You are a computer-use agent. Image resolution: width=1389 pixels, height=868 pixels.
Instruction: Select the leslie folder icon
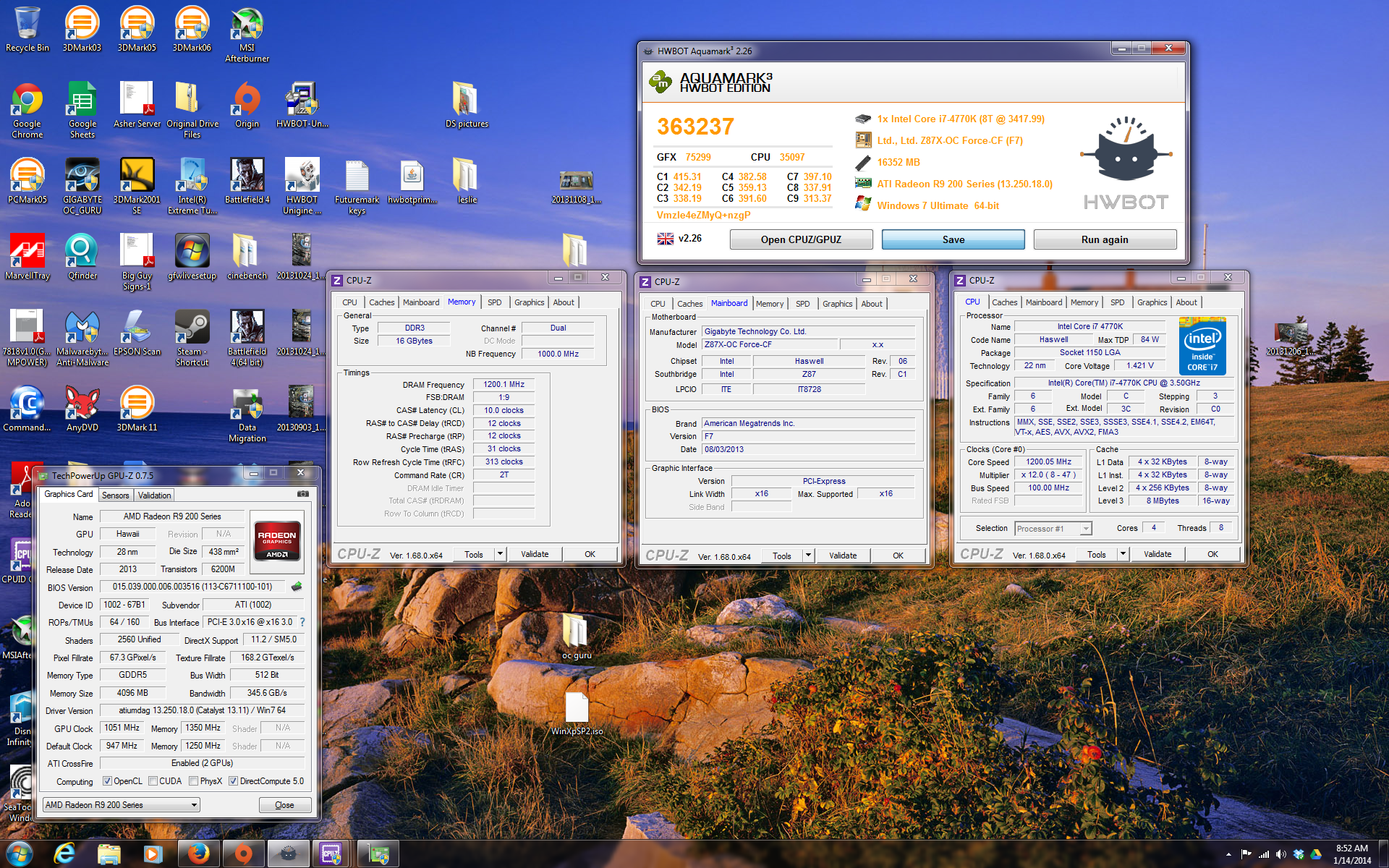[467, 181]
